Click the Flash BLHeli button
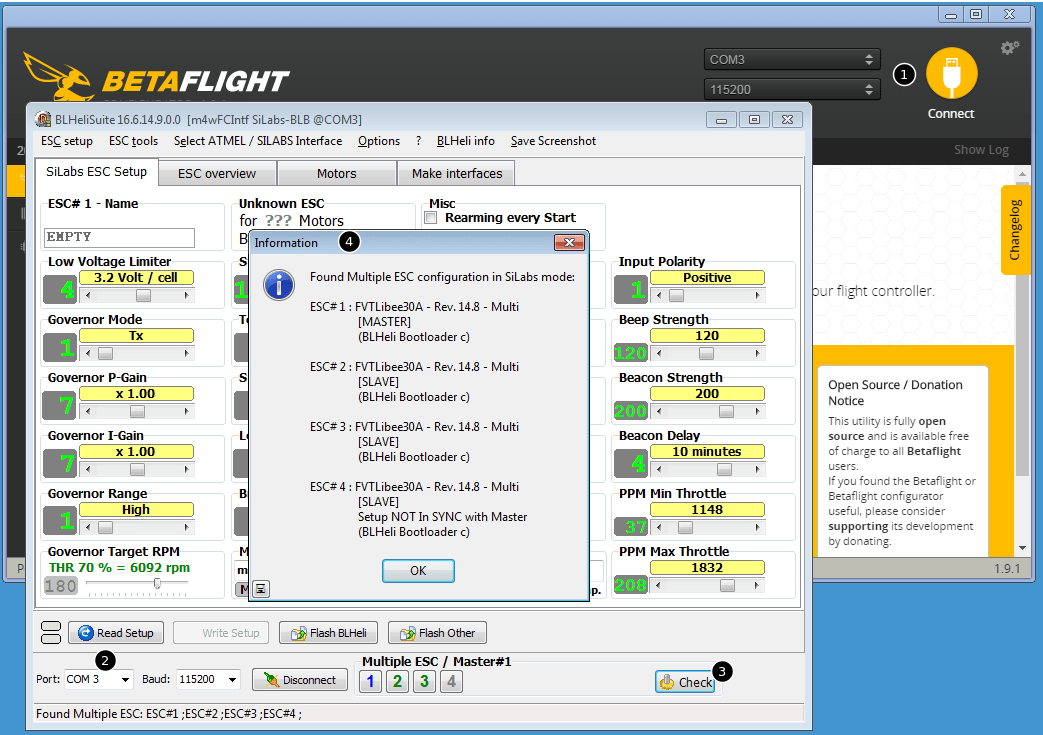The image size is (1043, 735). [x=329, y=633]
